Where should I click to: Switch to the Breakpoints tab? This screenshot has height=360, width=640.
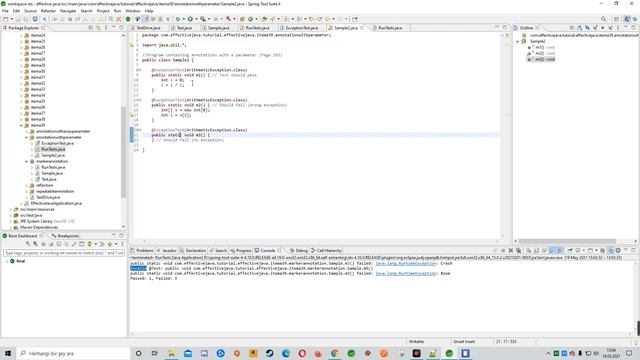pos(65,236)
